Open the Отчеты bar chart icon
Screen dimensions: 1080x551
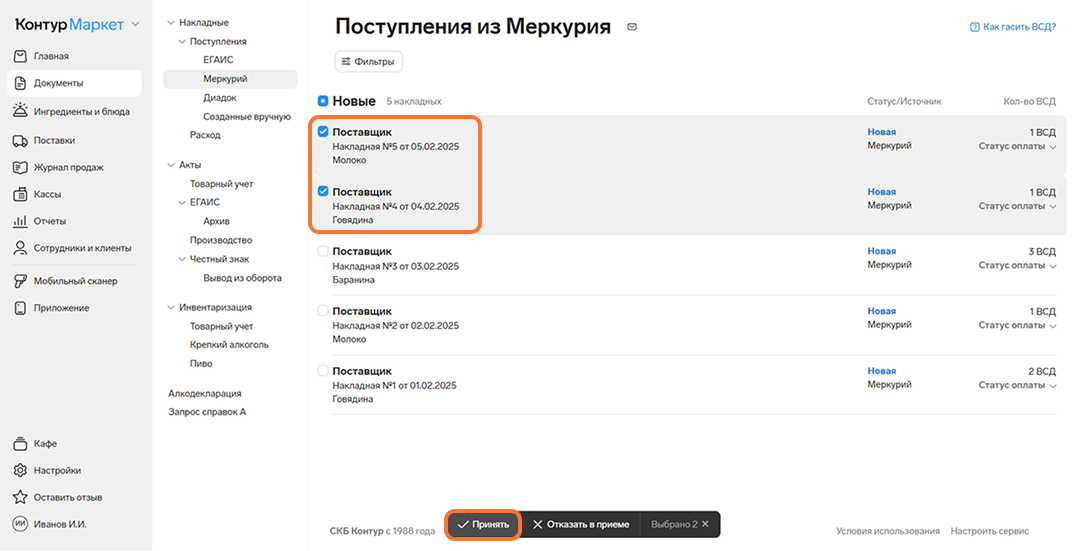21,221
